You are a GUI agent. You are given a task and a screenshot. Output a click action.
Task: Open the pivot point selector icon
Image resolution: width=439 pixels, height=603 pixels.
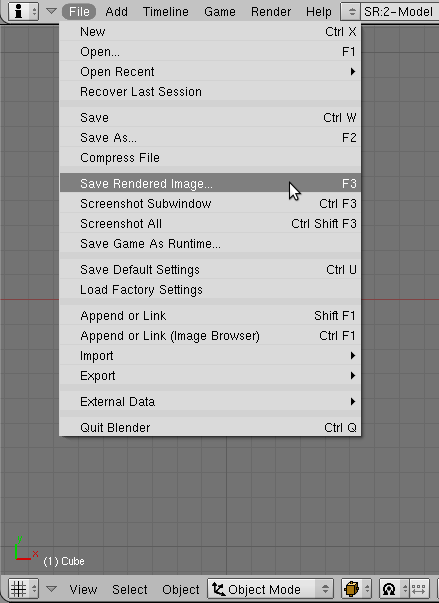point(389,589)
